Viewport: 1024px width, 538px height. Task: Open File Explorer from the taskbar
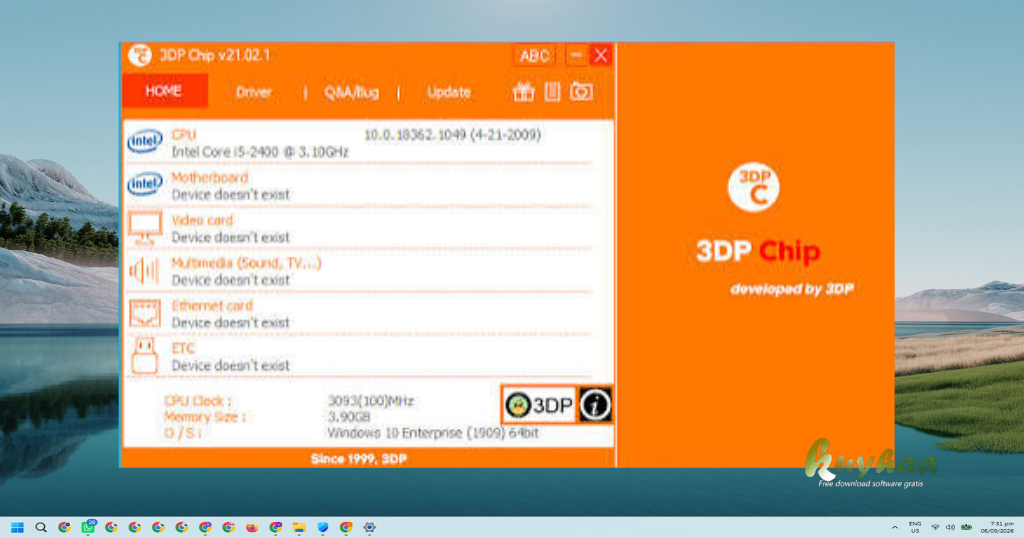[299, 528]
